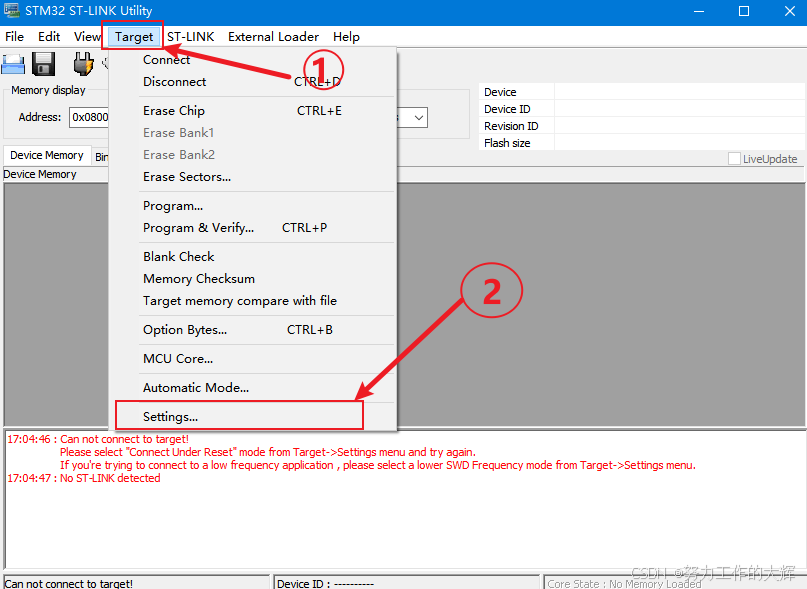Open the ST-LINK menu
Viewport: 807px width, 589px height.
190,37
